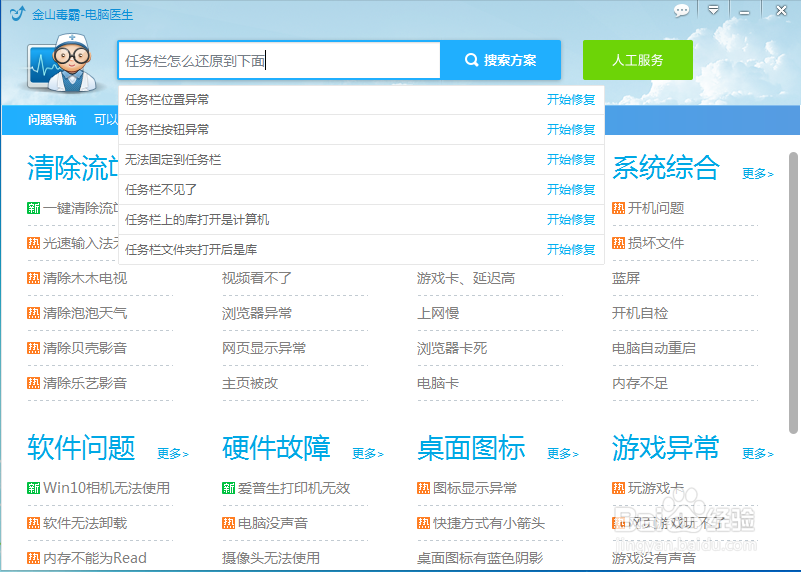The height and width of the screenshot is (572, 801).
Task: Expand 更多 for 软件问题
Action: [x=173, y=454]
